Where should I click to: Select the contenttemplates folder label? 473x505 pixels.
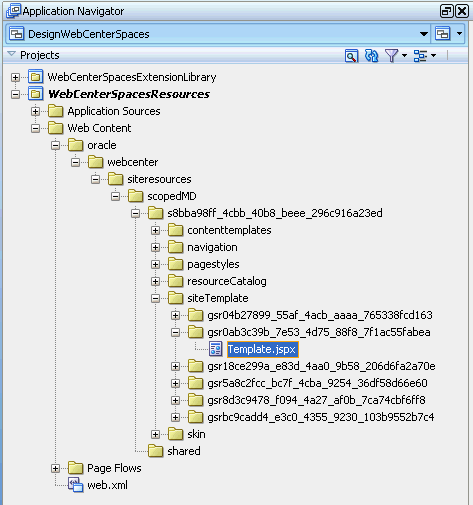[229, 230]
